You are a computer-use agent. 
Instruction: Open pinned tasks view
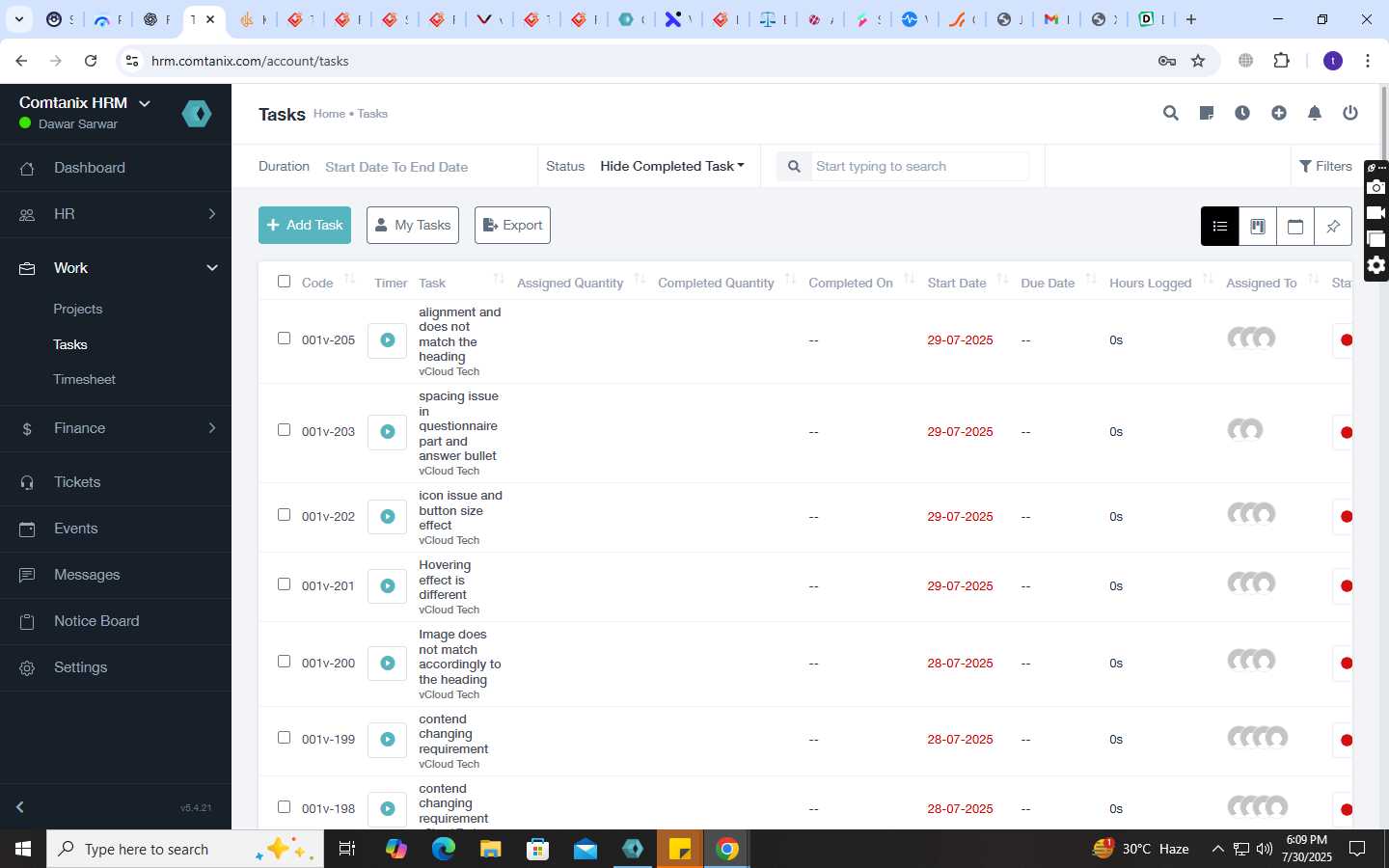click(x=1333, y=227)
